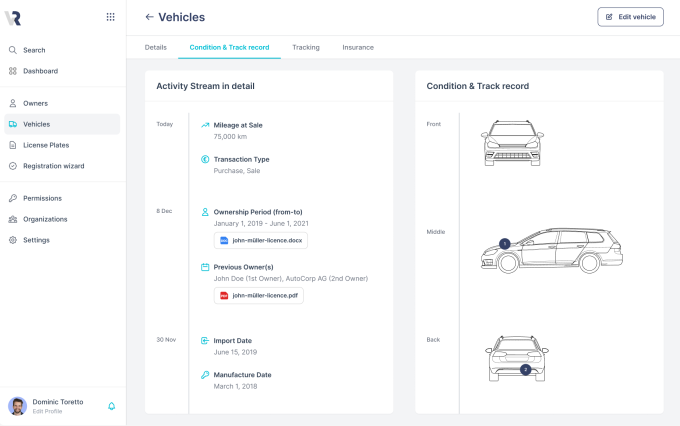This screenshot has height=426, width=680.
Task: Click marker 2 on back car diagram
Action: 525,369
